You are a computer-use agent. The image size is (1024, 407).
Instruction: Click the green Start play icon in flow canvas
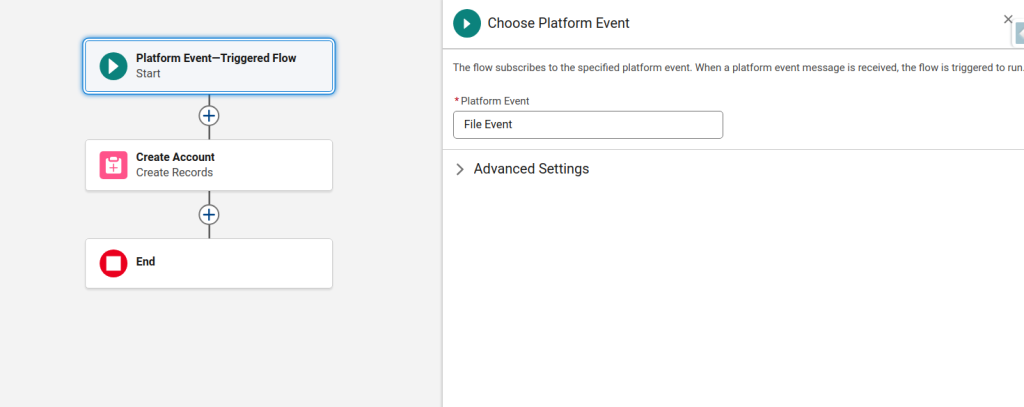(x=114, y=66)
